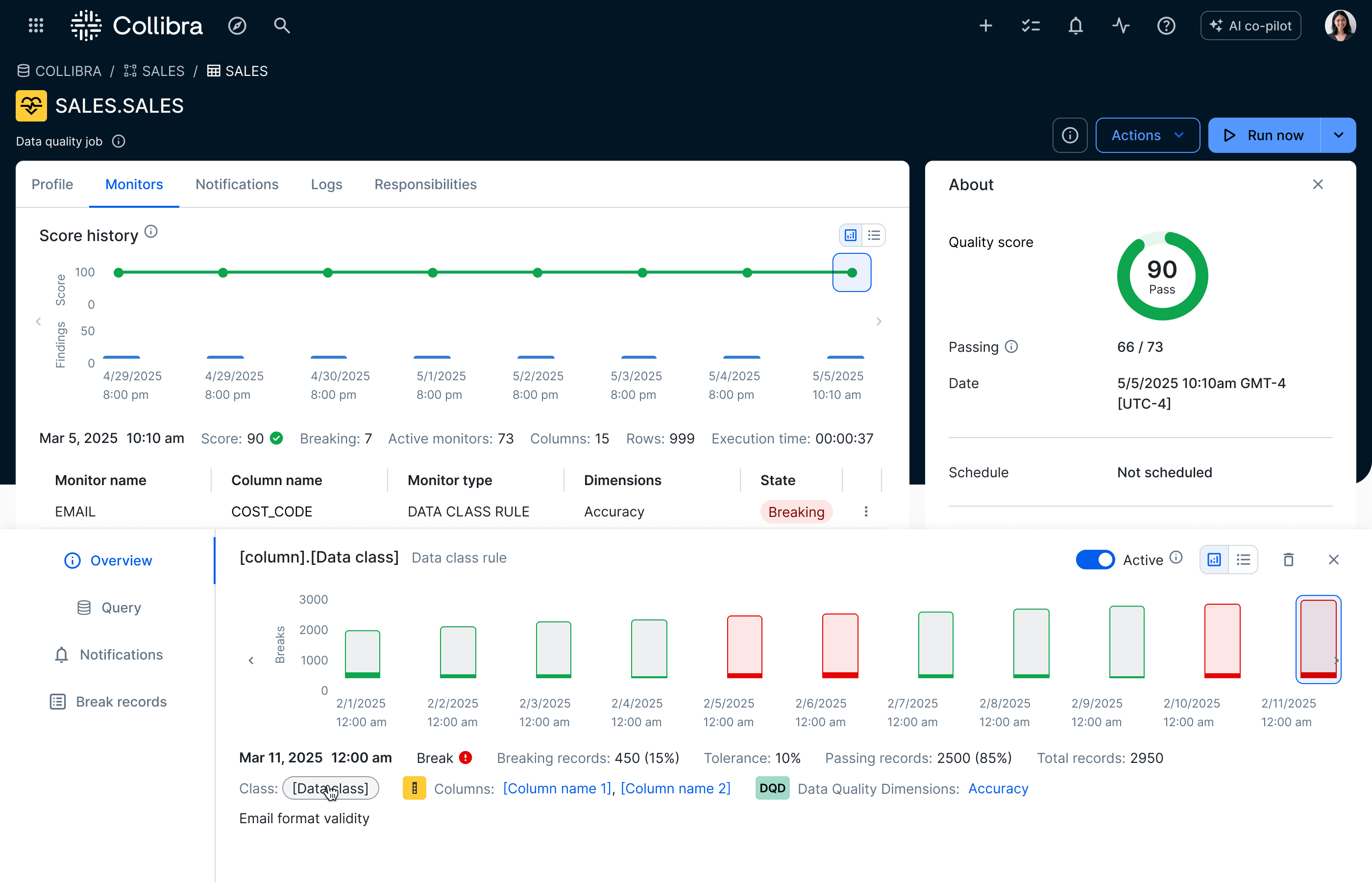The height and width of the screenshot is (882, 1372).
Task: Click the [Data class] chip
Action: 330,788
